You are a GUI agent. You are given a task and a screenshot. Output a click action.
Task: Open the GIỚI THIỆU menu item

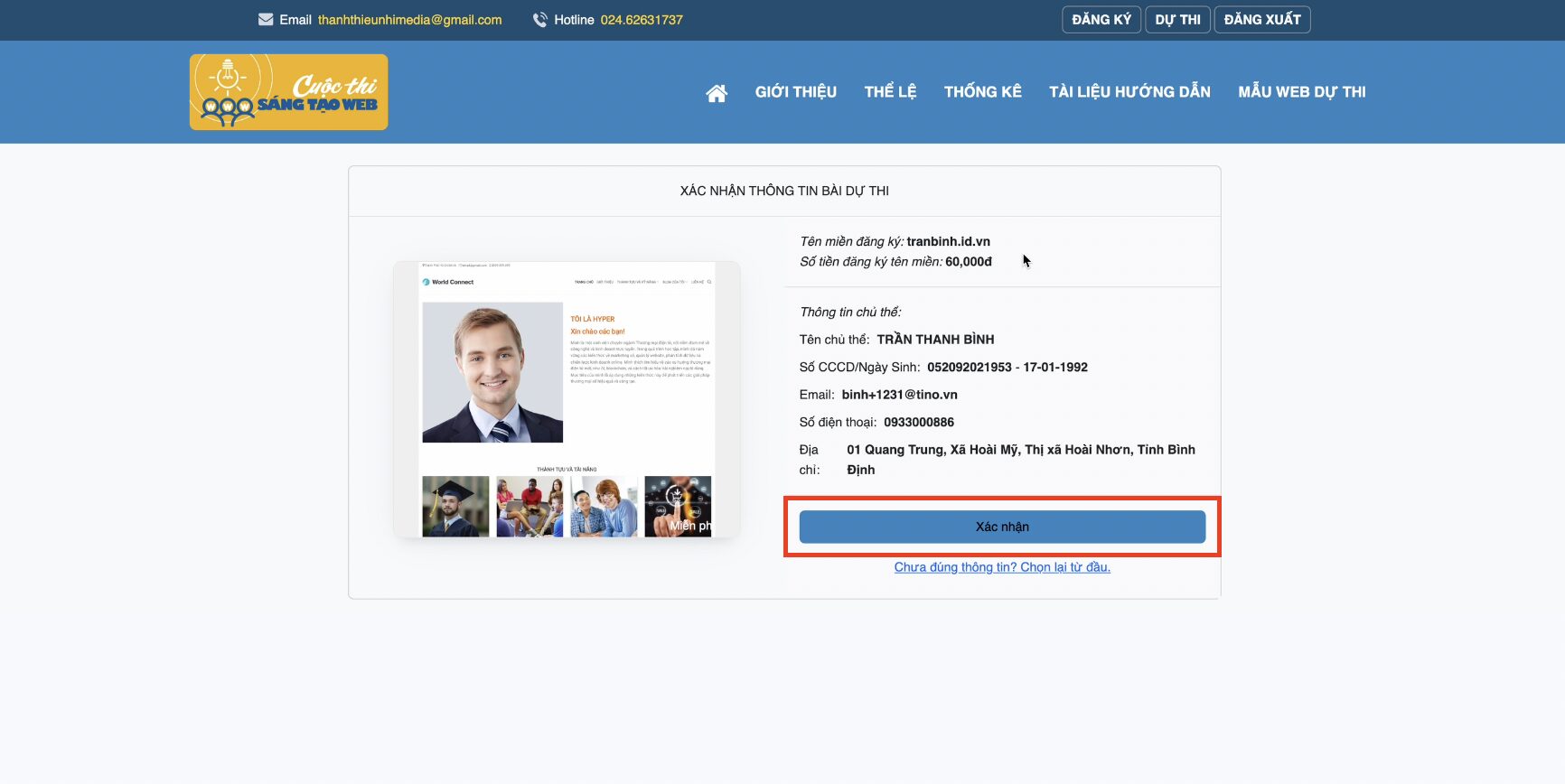coord(796,92)
